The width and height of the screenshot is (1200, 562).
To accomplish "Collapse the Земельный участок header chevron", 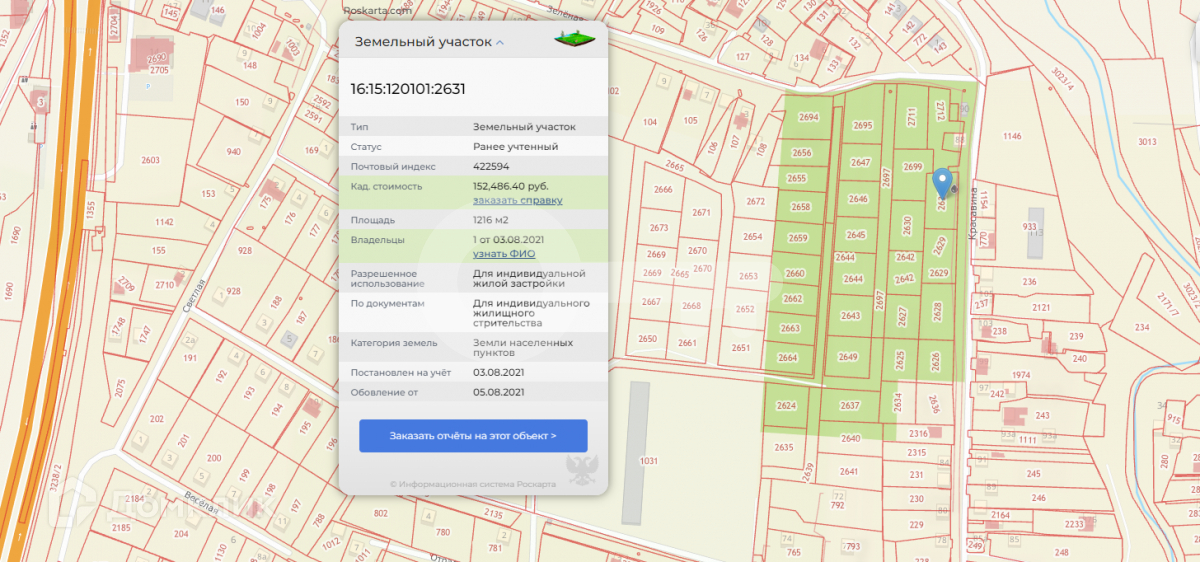I will [x=500, y=43].
